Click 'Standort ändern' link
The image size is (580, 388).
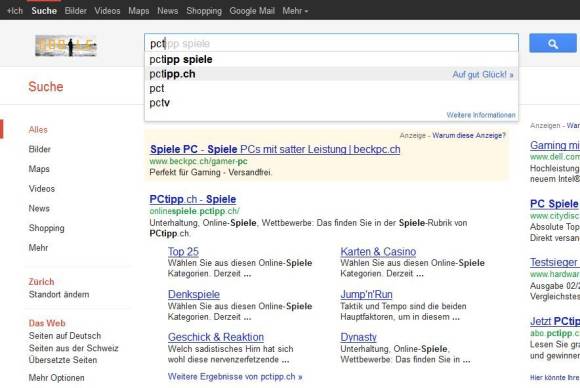pos(59,294)
